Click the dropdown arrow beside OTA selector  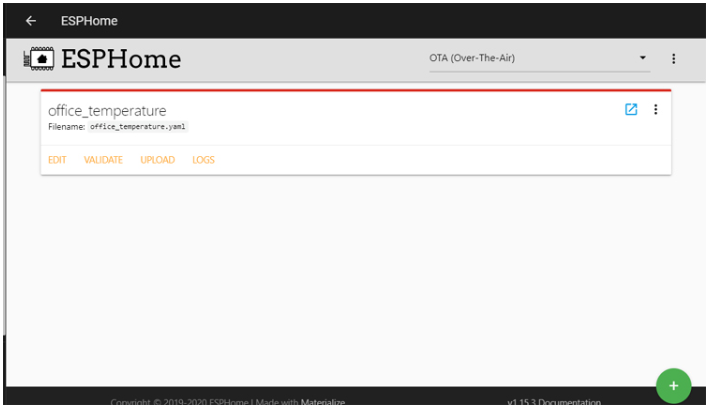coord(643,59)
